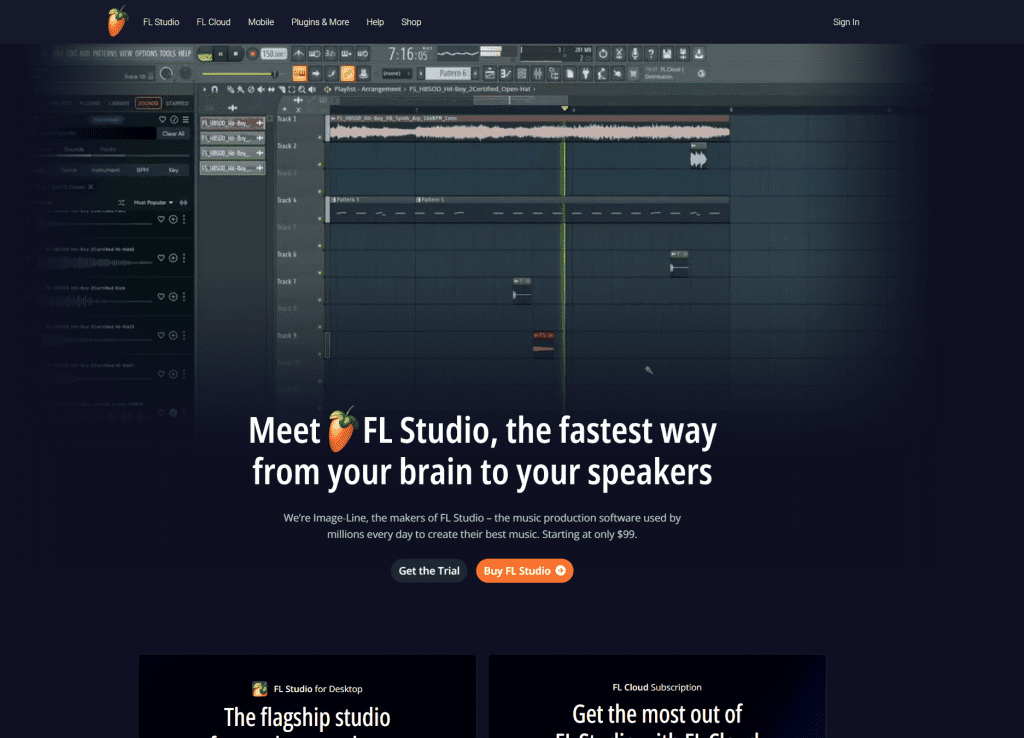Open the (none) snap dropdown
The image size is (1024, 738).
pos(396,74)
